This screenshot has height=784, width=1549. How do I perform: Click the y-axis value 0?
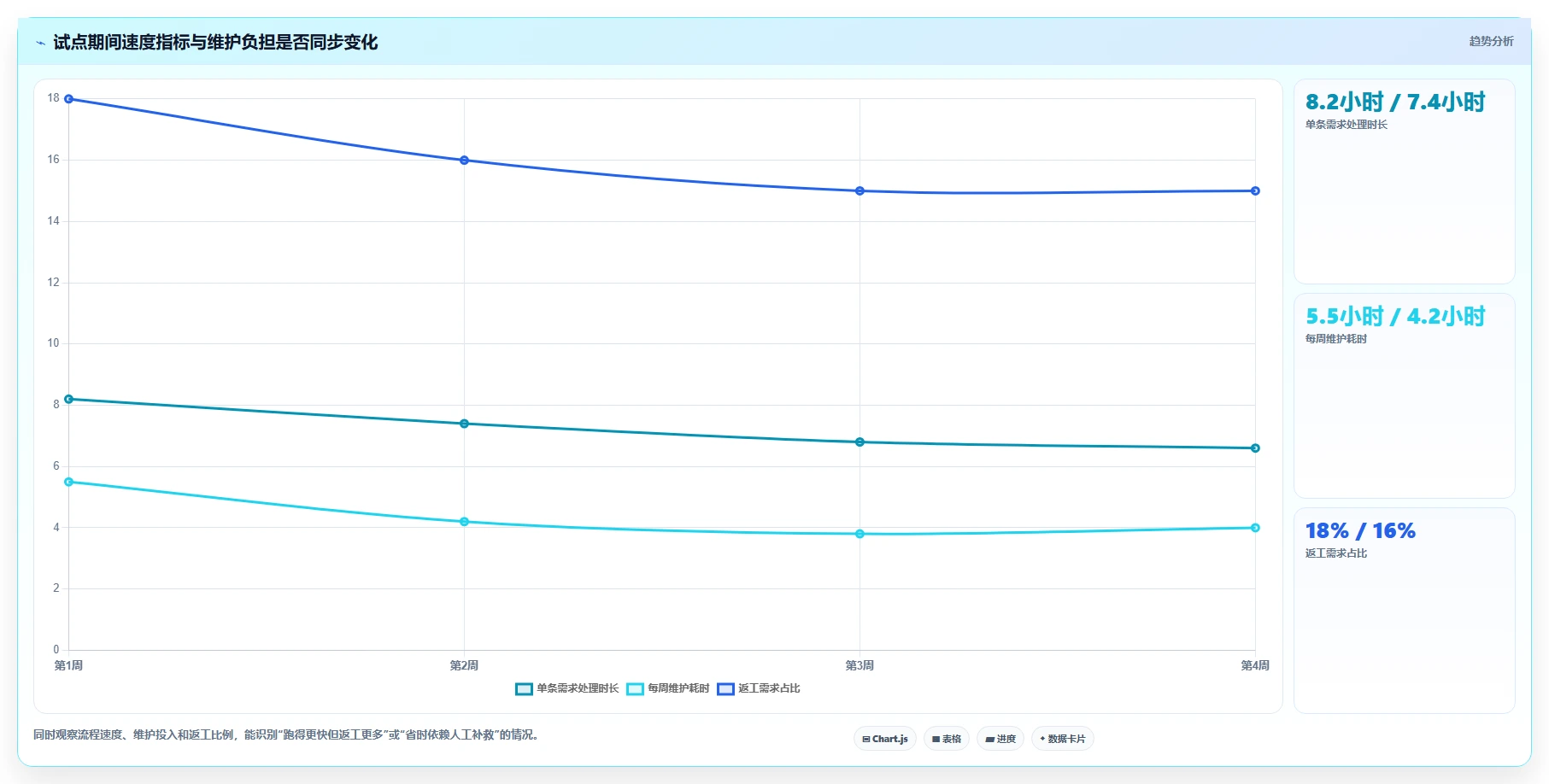56,650
